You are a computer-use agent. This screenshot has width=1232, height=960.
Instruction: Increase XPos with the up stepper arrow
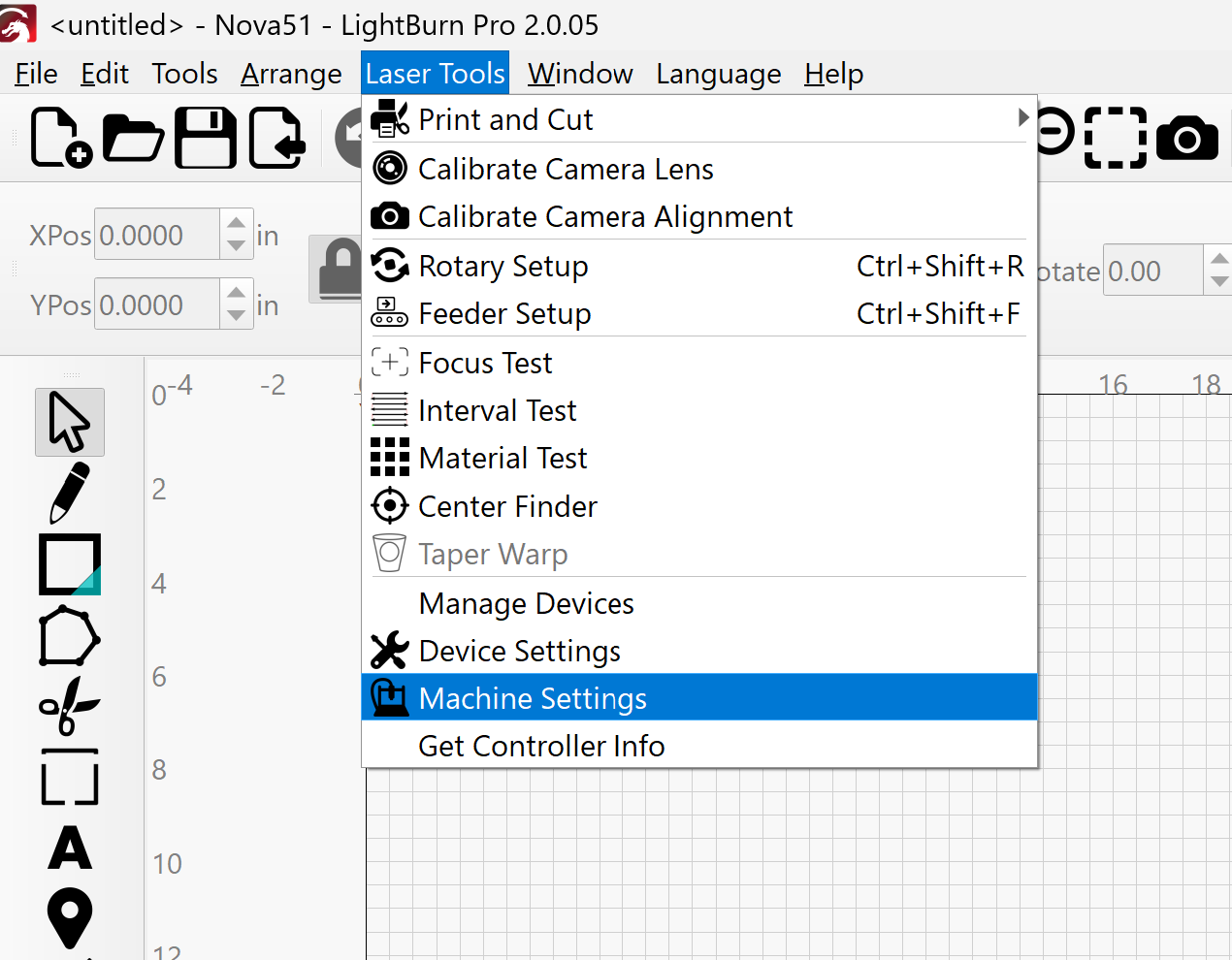(236, 224)
